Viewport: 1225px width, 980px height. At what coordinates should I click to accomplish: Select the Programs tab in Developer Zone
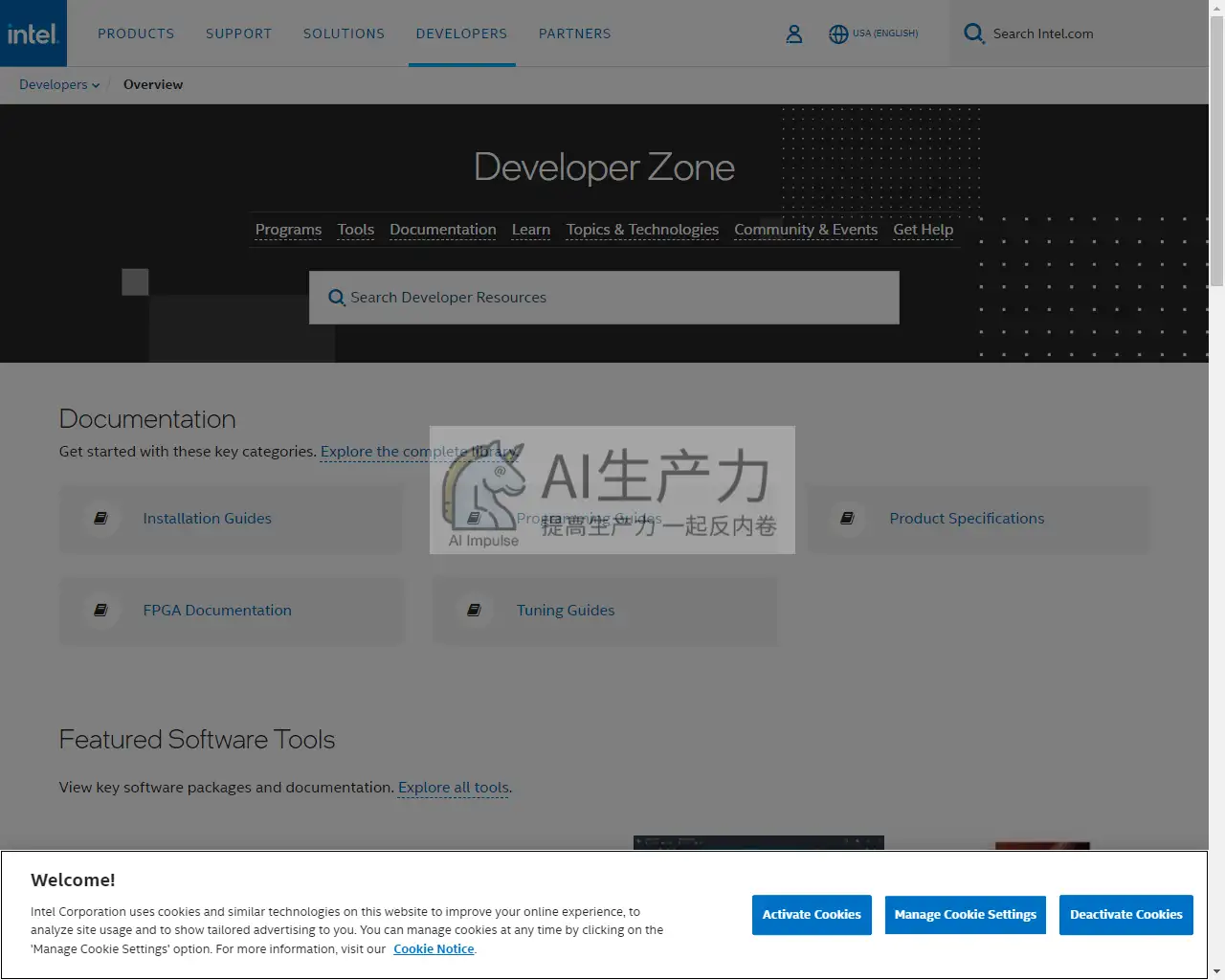[288, 230]
